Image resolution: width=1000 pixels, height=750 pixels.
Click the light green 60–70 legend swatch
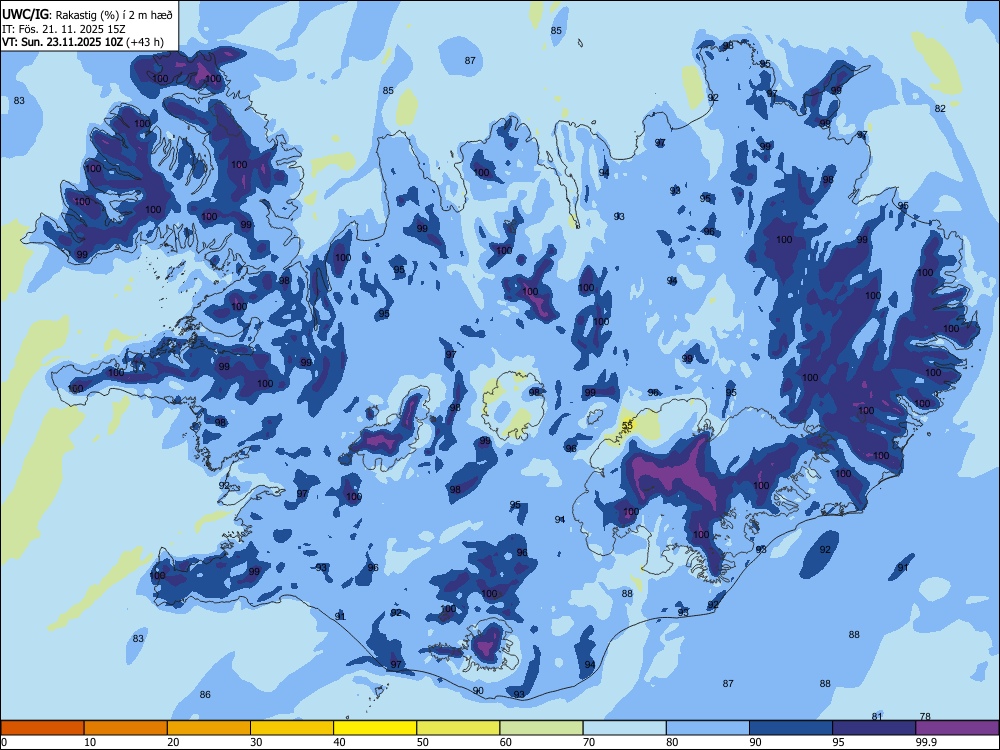(x=541, y=728)
